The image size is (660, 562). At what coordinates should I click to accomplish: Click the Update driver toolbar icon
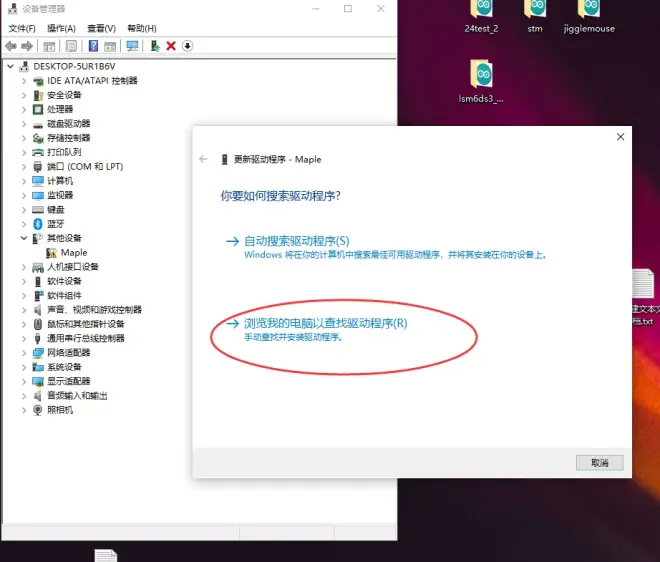tap(155, 46)
